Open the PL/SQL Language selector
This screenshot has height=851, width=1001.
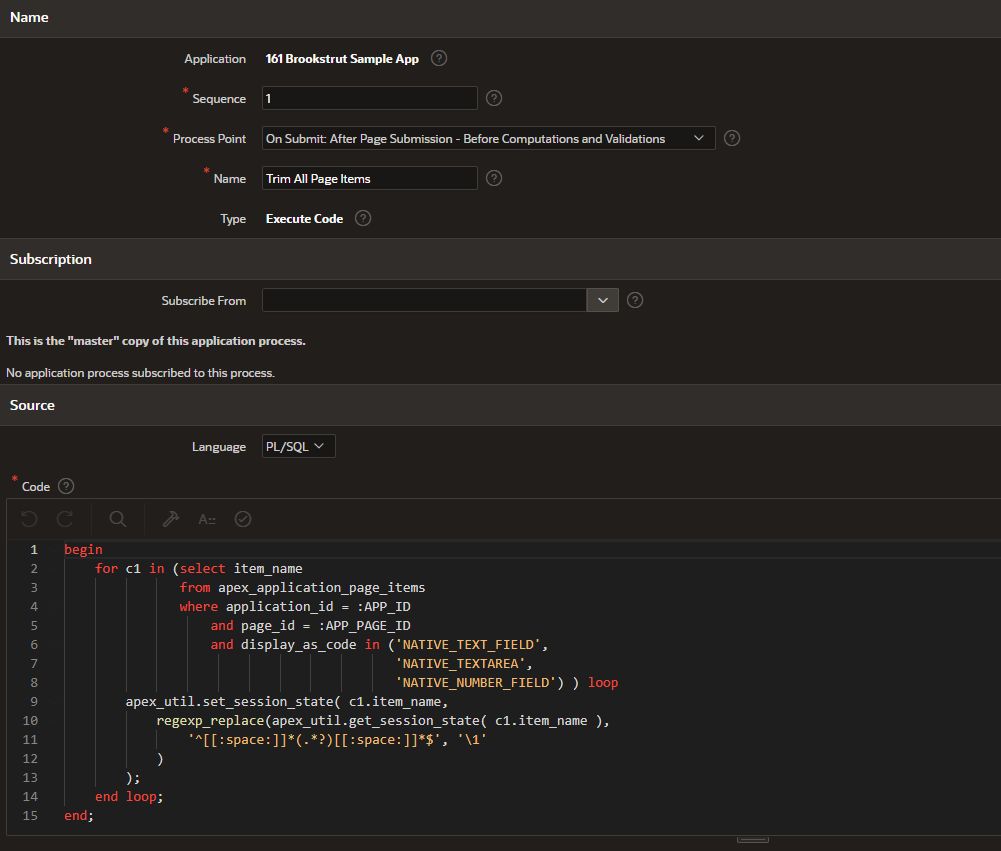coord(298,446)
